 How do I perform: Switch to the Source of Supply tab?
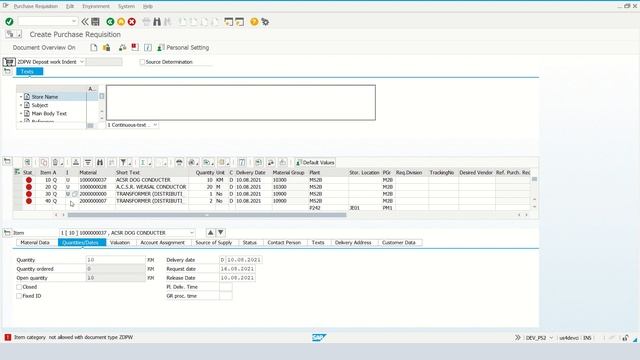[x=213, y=242]
